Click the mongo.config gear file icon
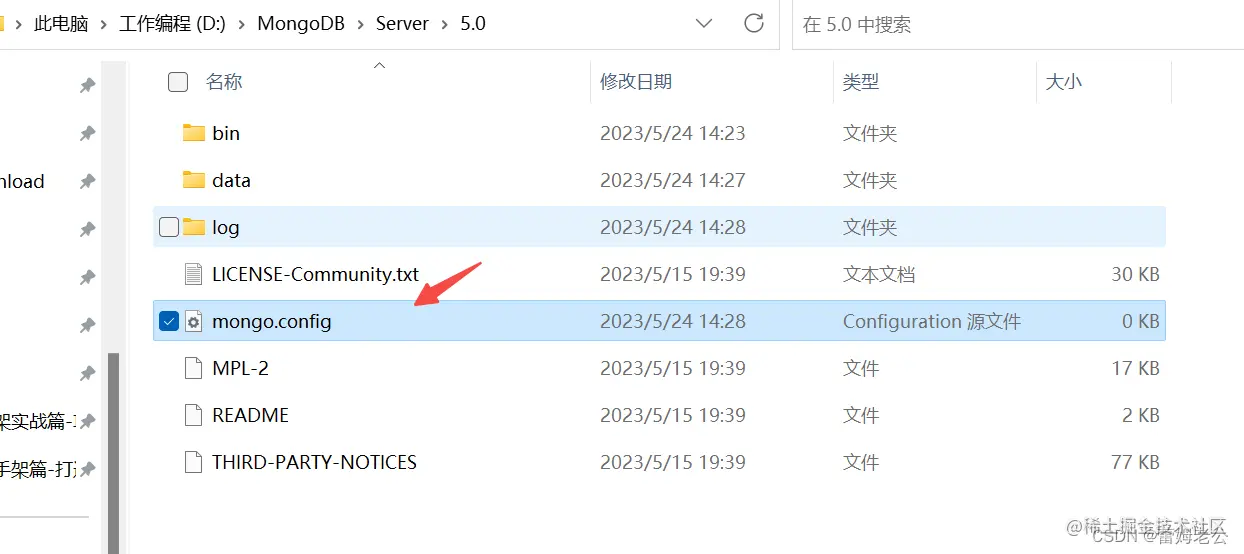The image size is (1244, 554). pyautogui.click(x=194, y=321)
